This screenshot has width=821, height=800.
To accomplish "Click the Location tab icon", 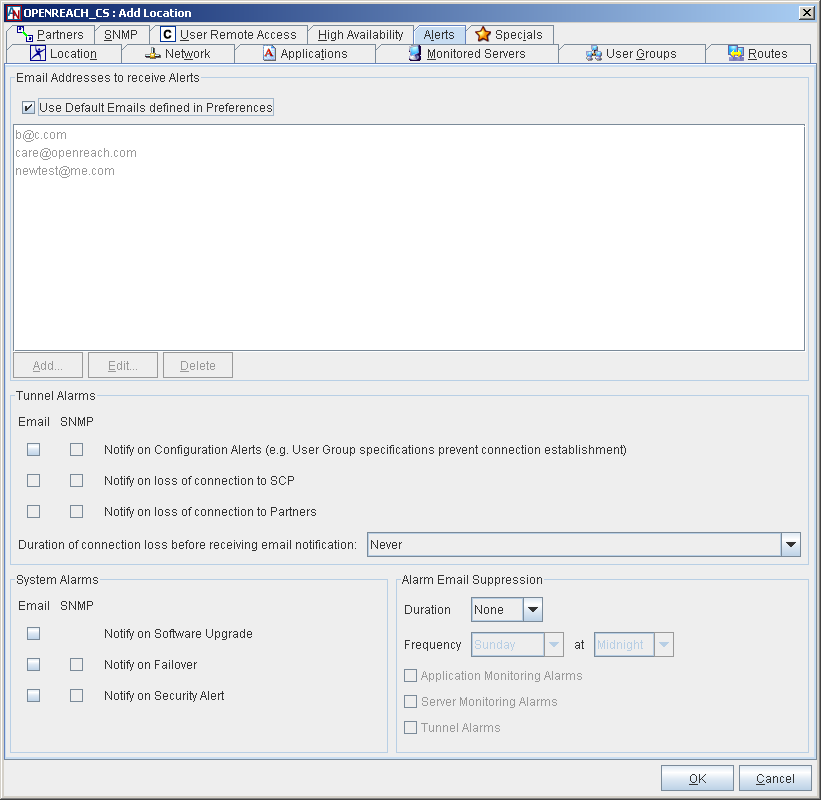I will [x=38, y=53].
